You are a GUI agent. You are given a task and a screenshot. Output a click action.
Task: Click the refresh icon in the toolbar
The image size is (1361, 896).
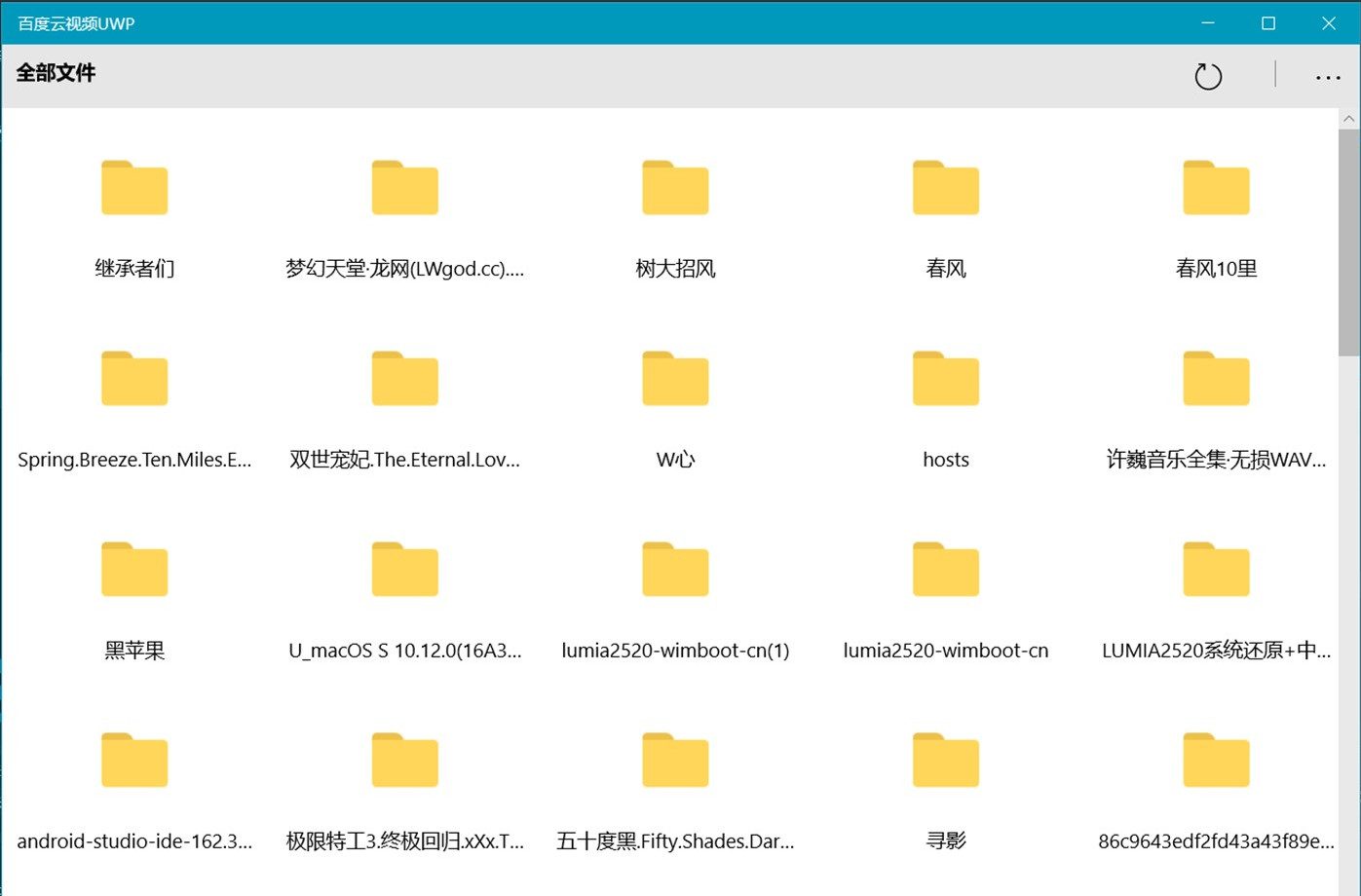click(1208, 76)
